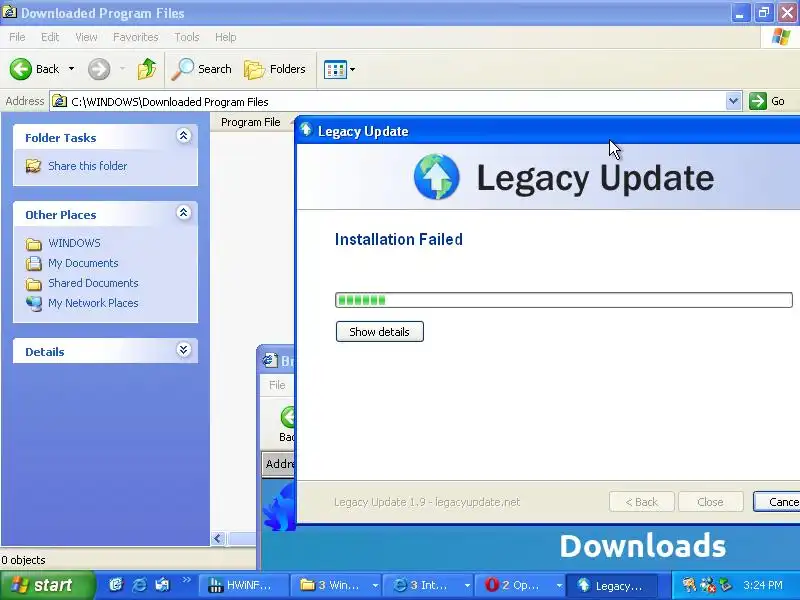Click the My Network Places icon

point(34,303)
